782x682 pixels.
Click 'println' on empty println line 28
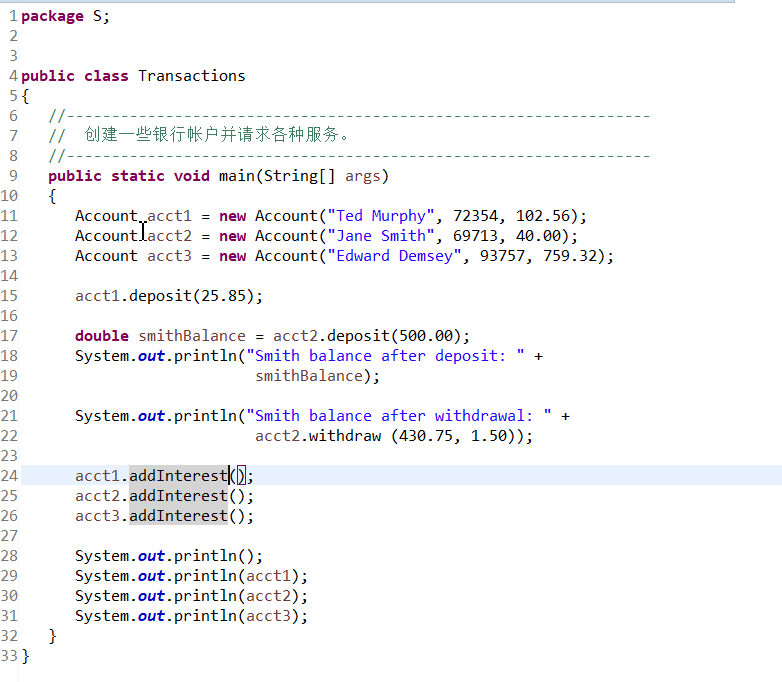point(205,556)
